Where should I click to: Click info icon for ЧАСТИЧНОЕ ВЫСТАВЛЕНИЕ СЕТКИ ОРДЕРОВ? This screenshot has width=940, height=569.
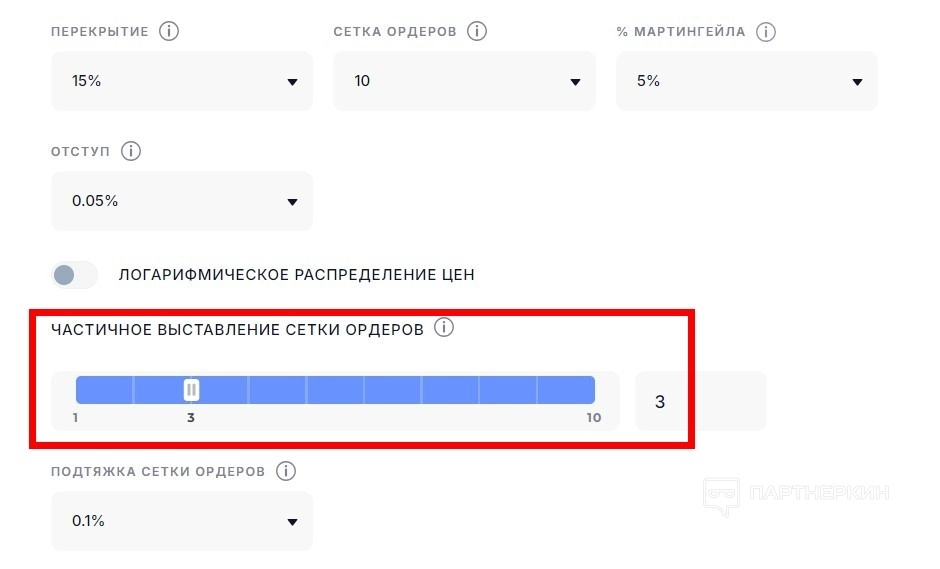coord(444,328)
